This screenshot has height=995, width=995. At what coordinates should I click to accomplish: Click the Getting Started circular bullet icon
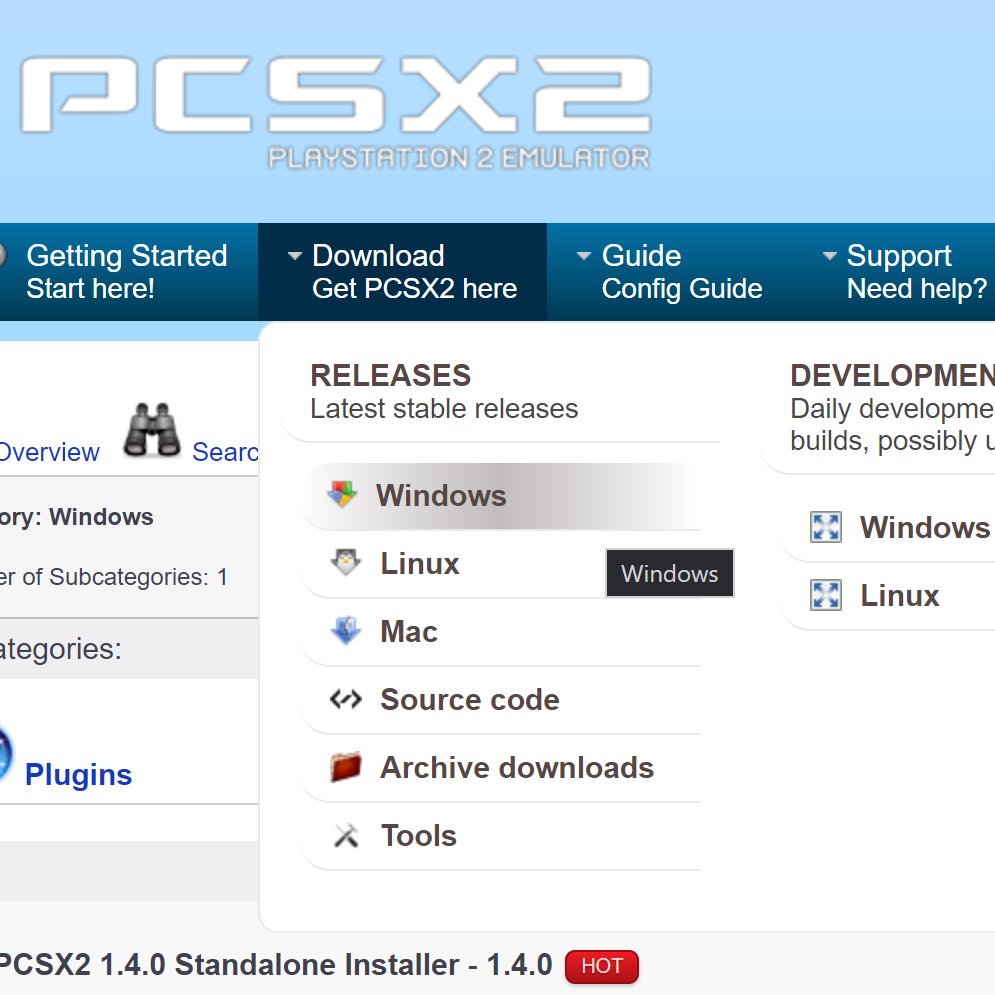[x=3, y=256]
